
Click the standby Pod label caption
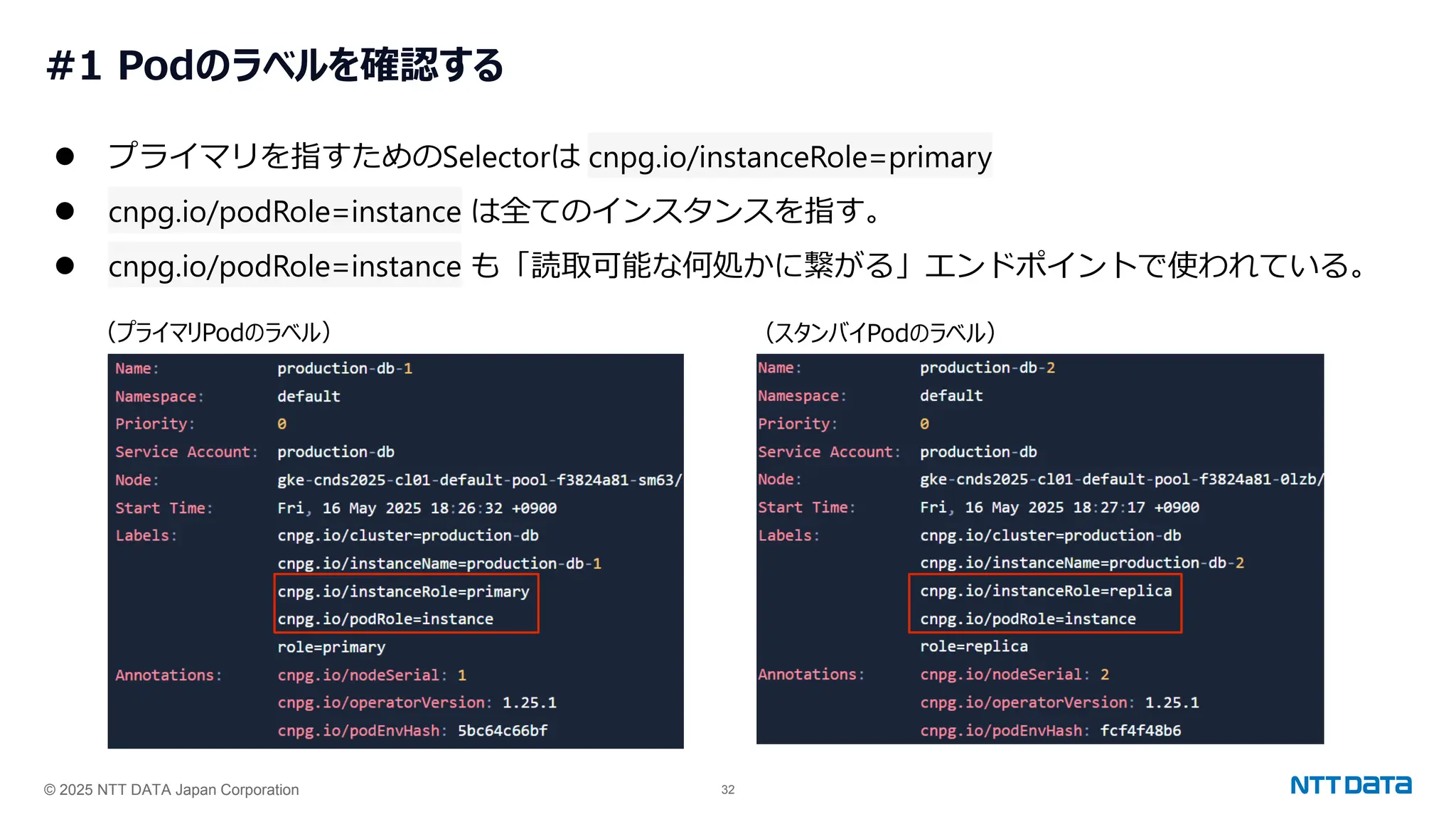(879, 332)
